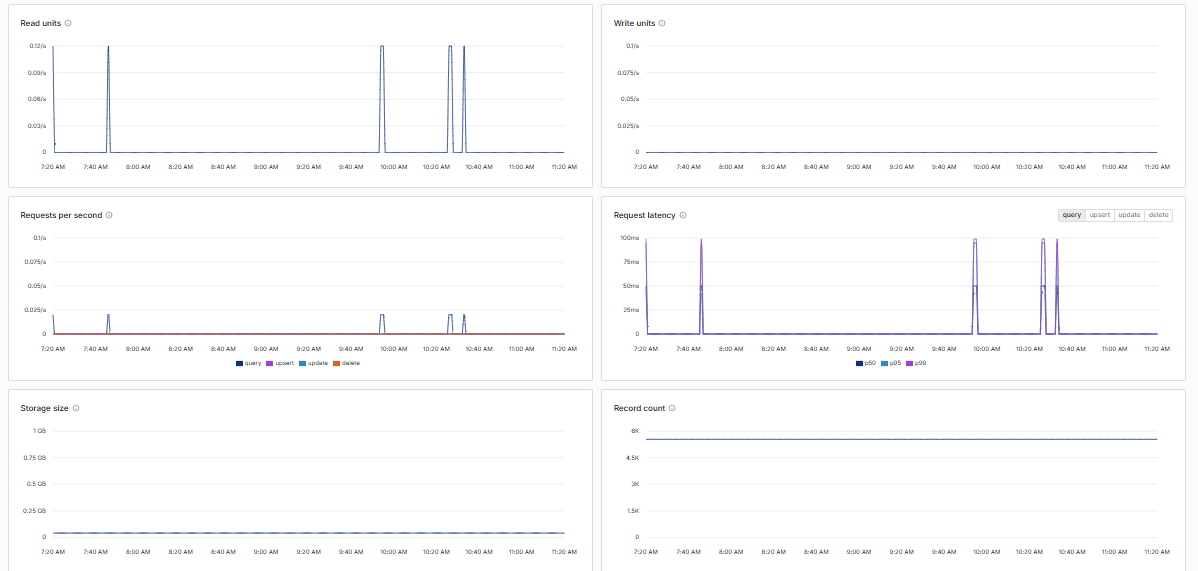This screenshot has height=571, width=1198.
Task: Toggle the p50 latency legend item
Action: pos(867,363)
